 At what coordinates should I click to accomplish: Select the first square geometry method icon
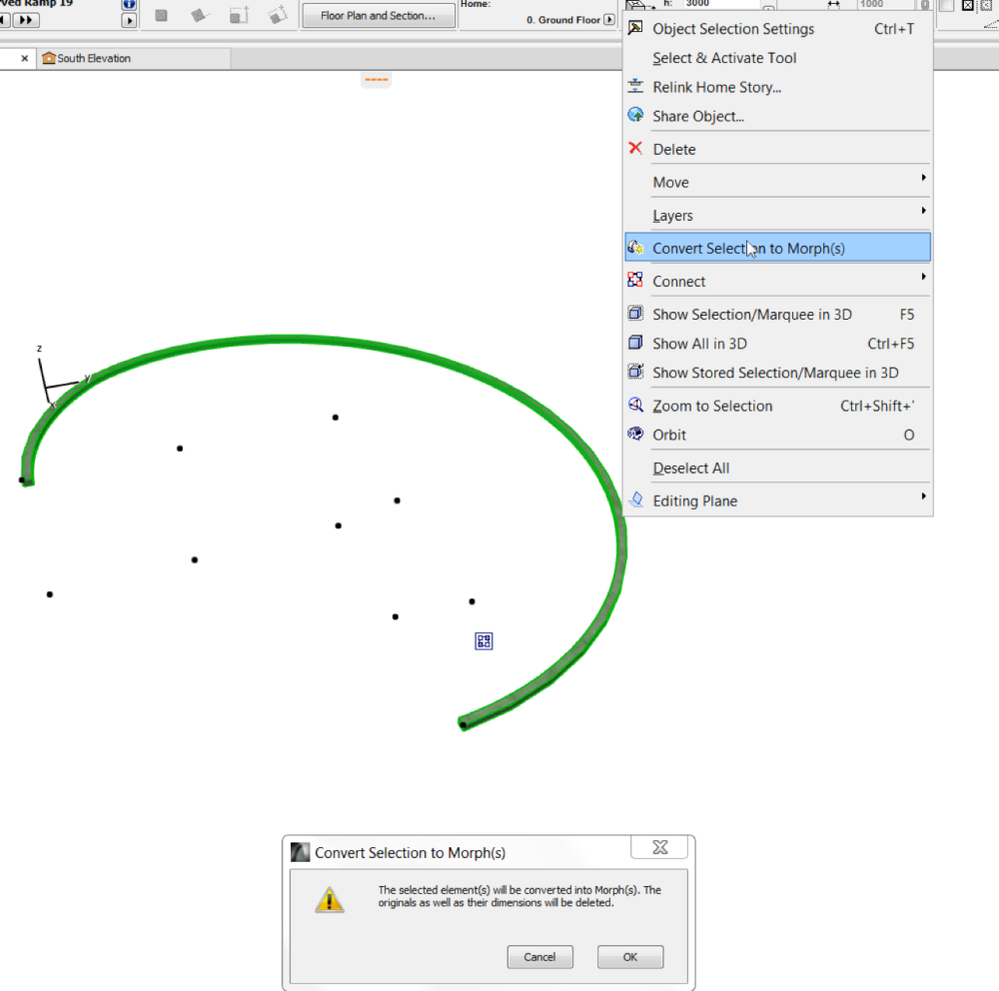(161, 15)
